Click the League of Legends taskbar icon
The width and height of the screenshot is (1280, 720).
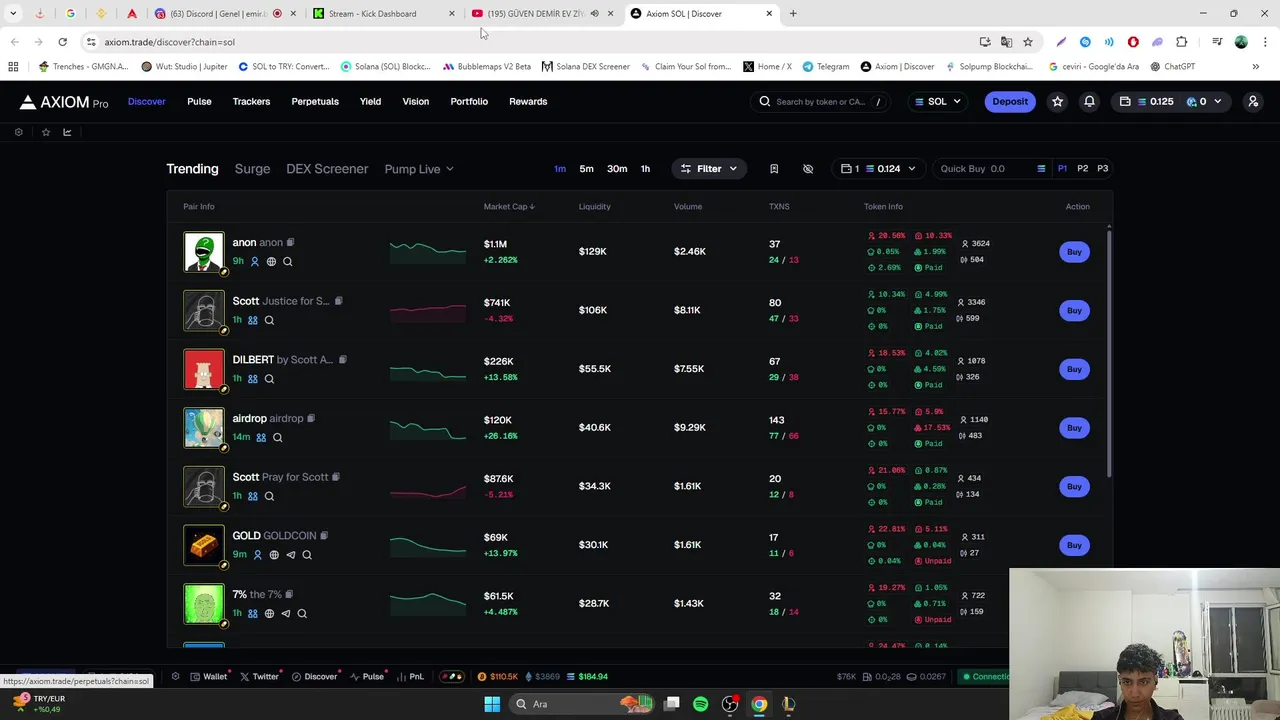pyautogui.click(x=788, y=704)
